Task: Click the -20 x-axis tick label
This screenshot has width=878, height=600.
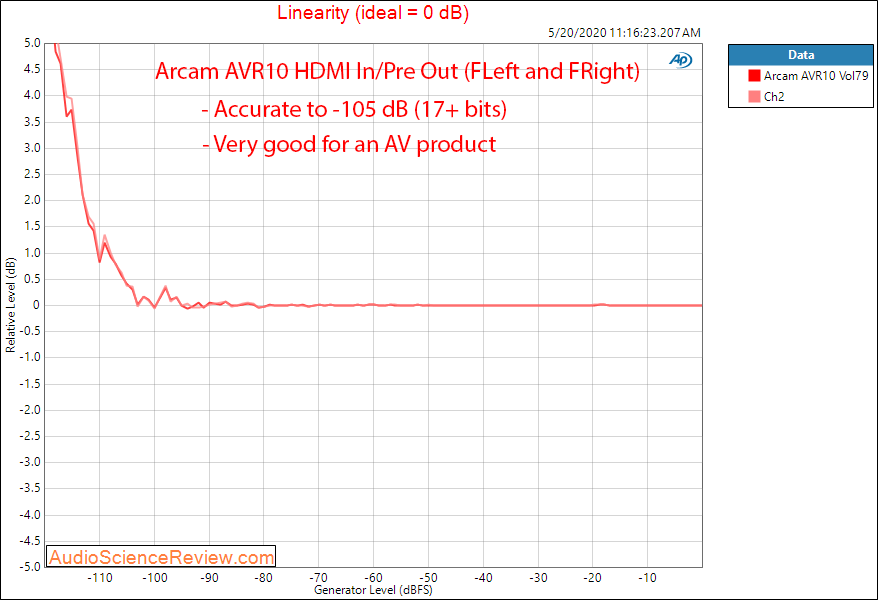Action: point(592,578)
